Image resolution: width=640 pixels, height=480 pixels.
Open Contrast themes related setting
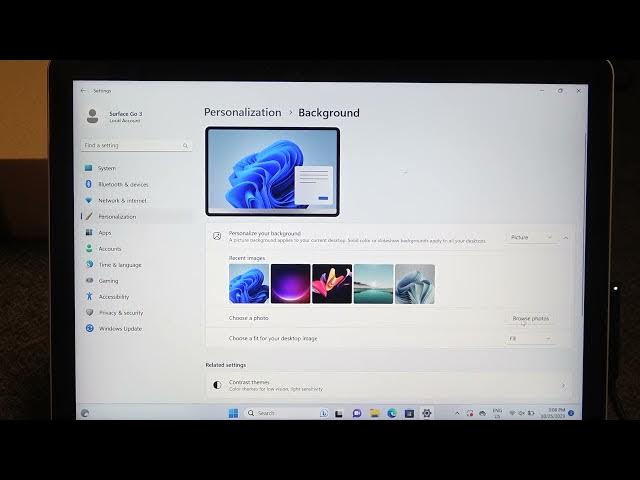(390, 385)
